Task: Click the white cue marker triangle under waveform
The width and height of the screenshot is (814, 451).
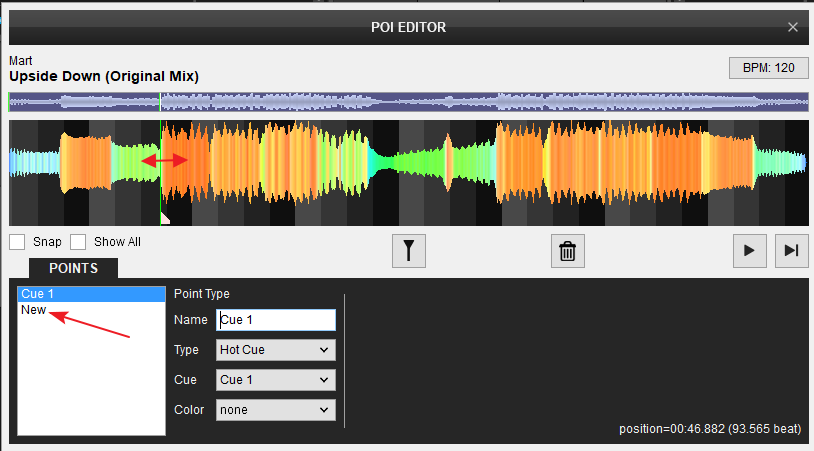Action: tap(166, 218)
